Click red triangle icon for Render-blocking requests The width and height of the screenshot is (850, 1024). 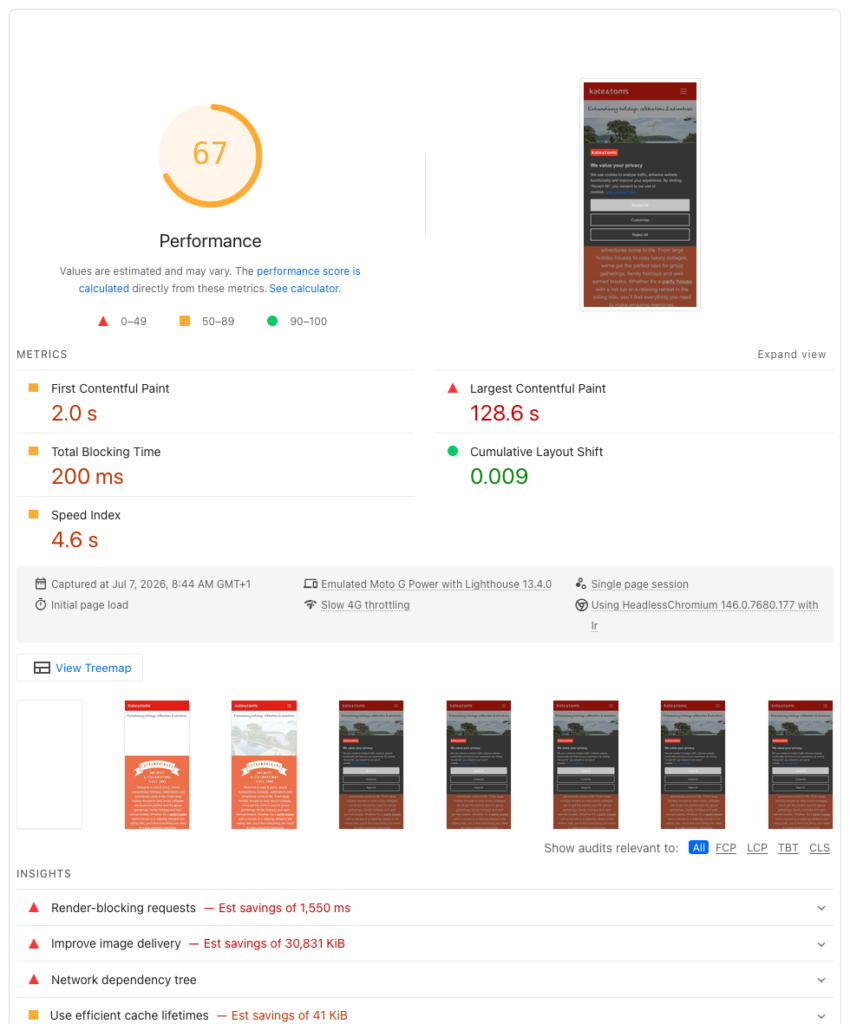pos(33,907)
